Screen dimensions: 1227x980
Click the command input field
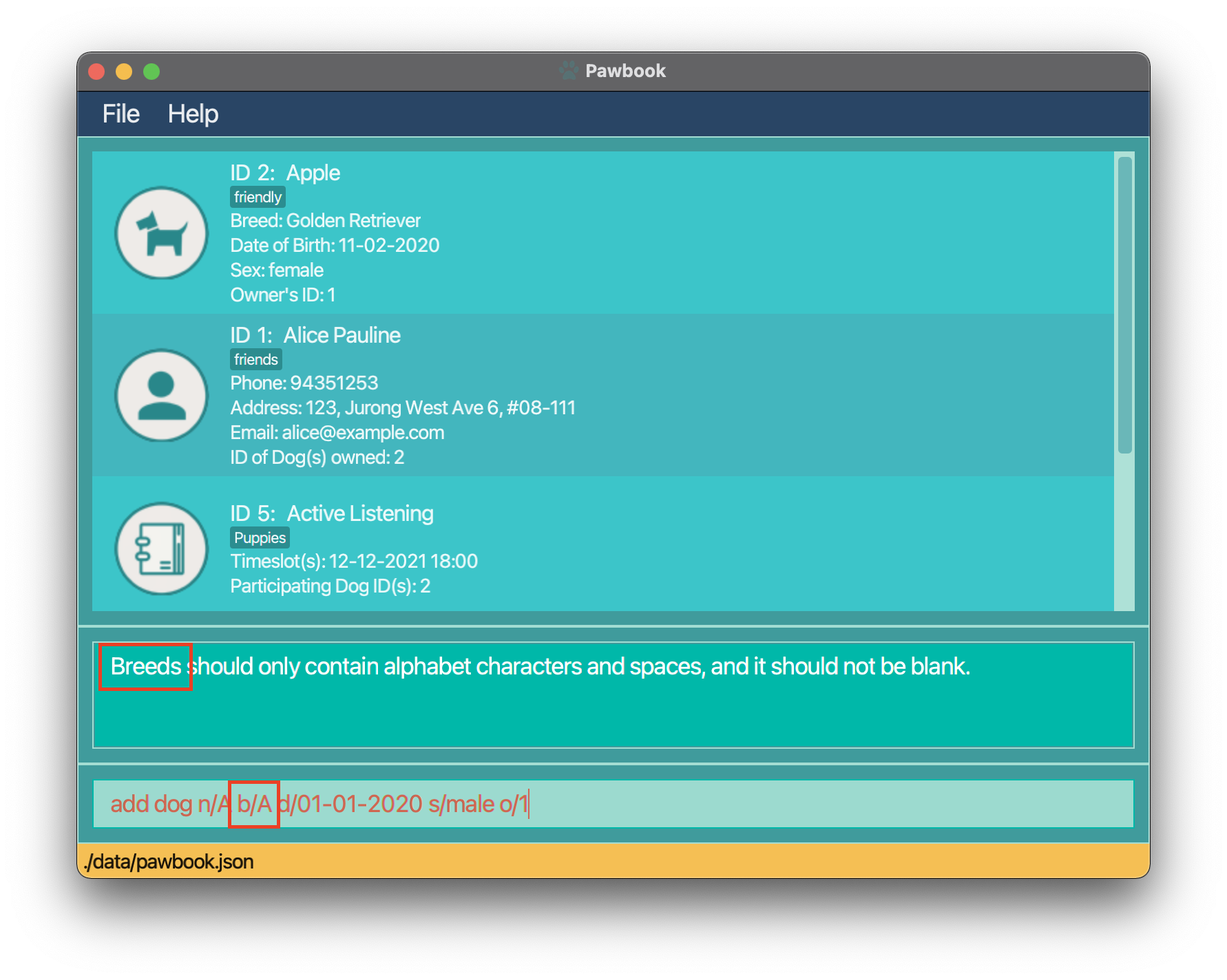(x=613, y=804)
